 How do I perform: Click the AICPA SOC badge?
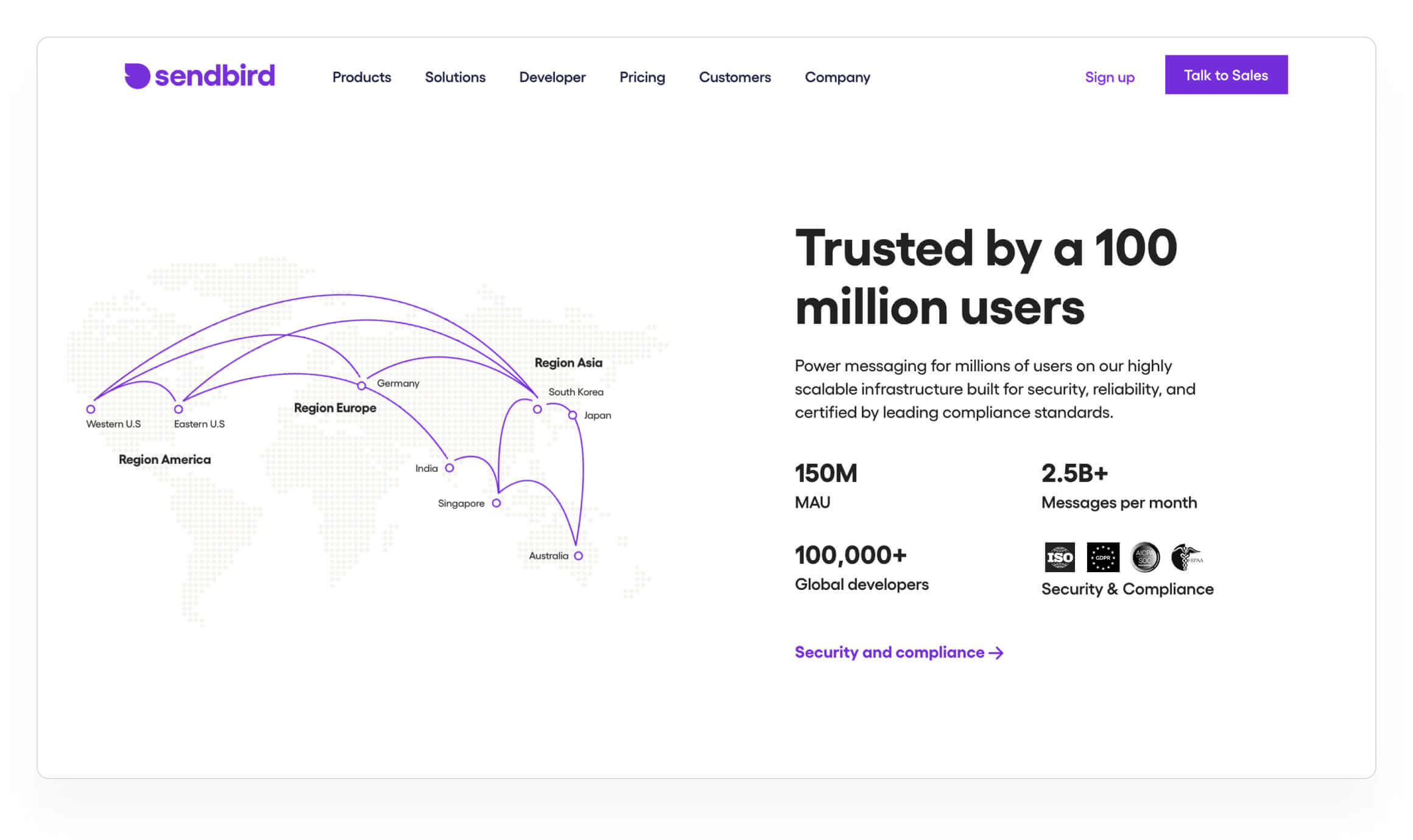(x=1144, y=557)
